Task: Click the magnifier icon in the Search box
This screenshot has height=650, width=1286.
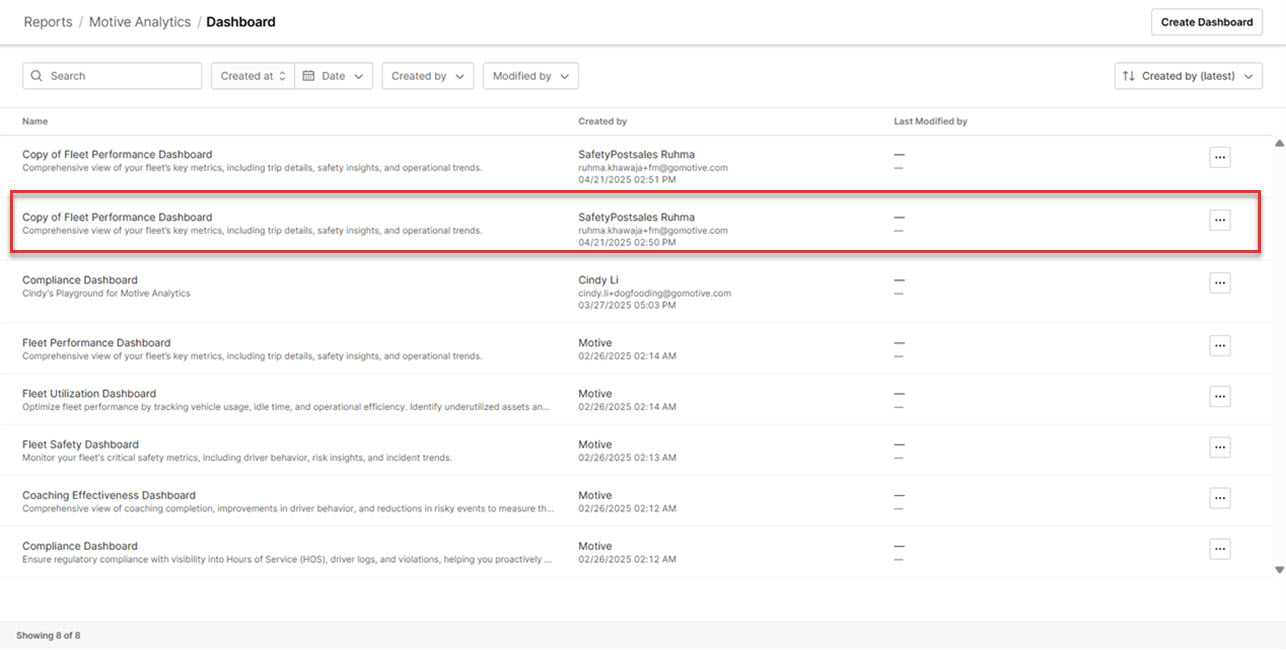Action: (x=37, y=76)
